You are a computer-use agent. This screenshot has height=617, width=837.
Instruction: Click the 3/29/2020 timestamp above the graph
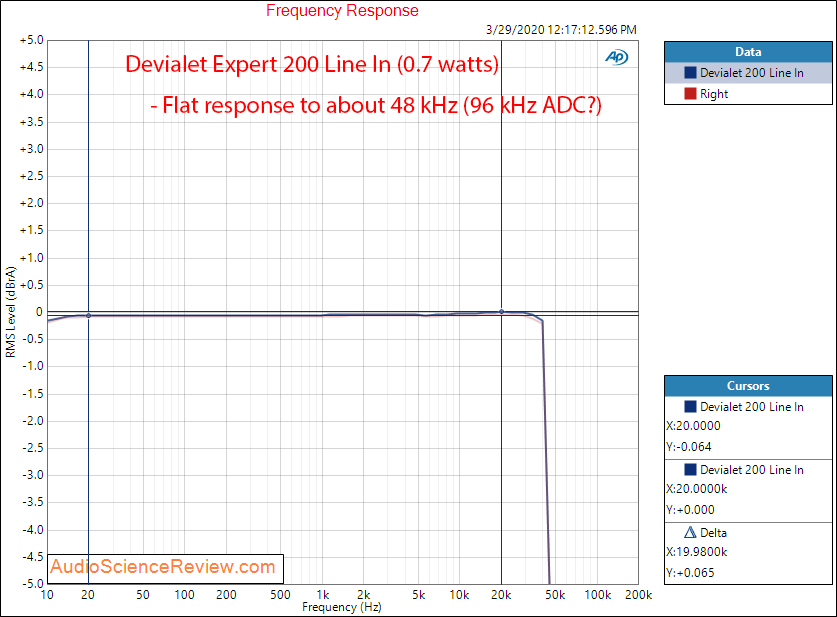click(x=561, y=30)
